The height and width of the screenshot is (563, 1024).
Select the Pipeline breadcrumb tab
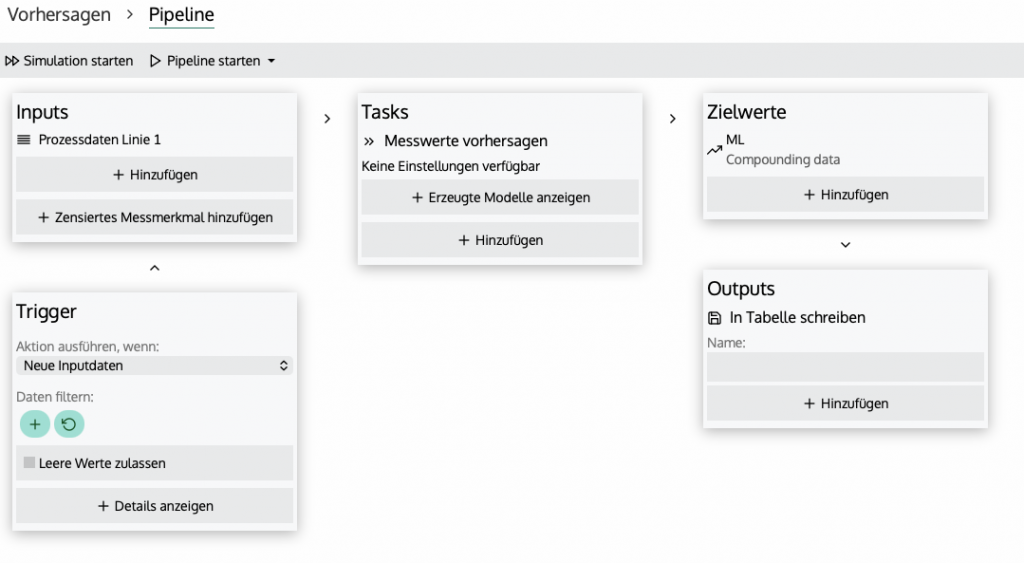181,15
